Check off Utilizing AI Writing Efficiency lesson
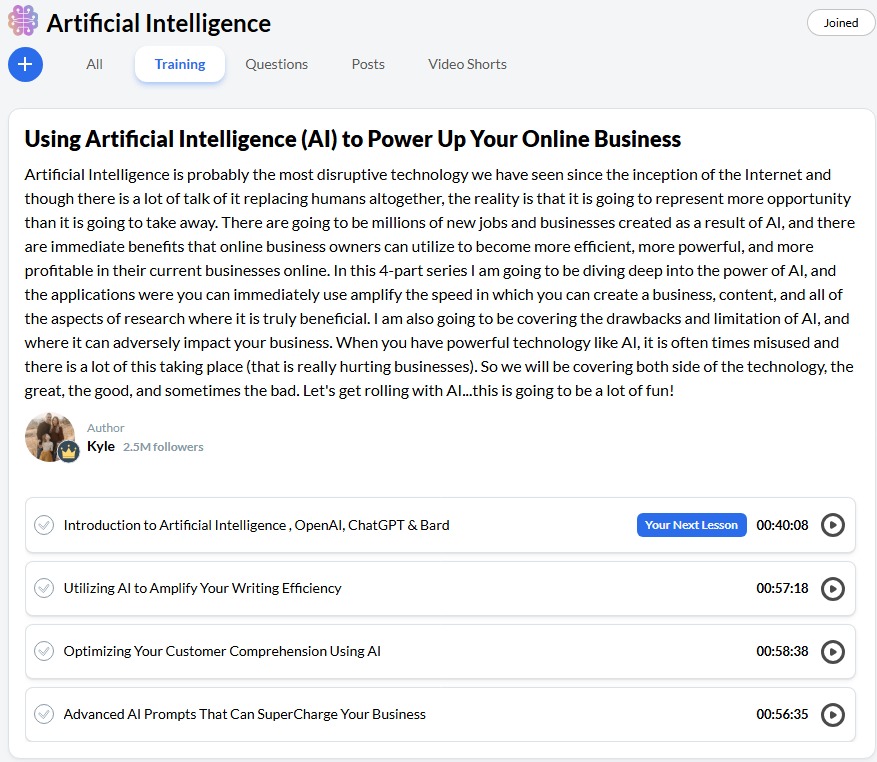 click(x=44, y=588)
